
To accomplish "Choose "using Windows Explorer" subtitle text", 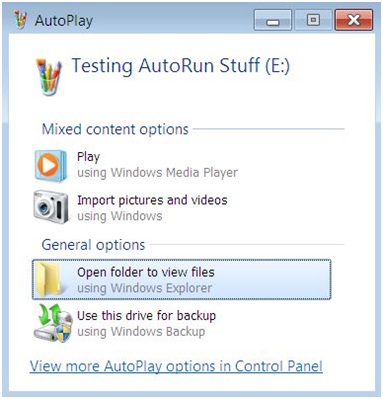I will click(x=144, y=288).
